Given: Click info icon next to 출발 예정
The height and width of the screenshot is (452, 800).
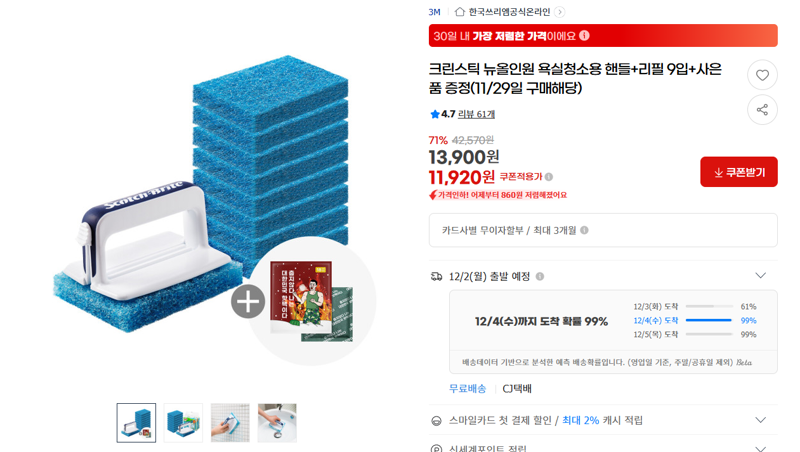Looking at the screenshot, I should point(540,277).
